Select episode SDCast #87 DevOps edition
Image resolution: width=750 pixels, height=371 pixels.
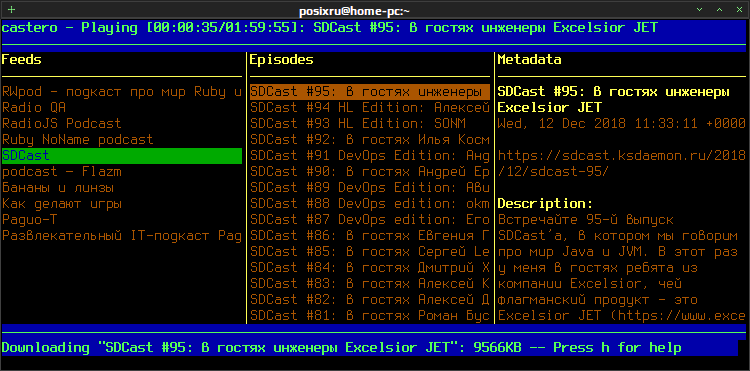[x=370, y=220]
